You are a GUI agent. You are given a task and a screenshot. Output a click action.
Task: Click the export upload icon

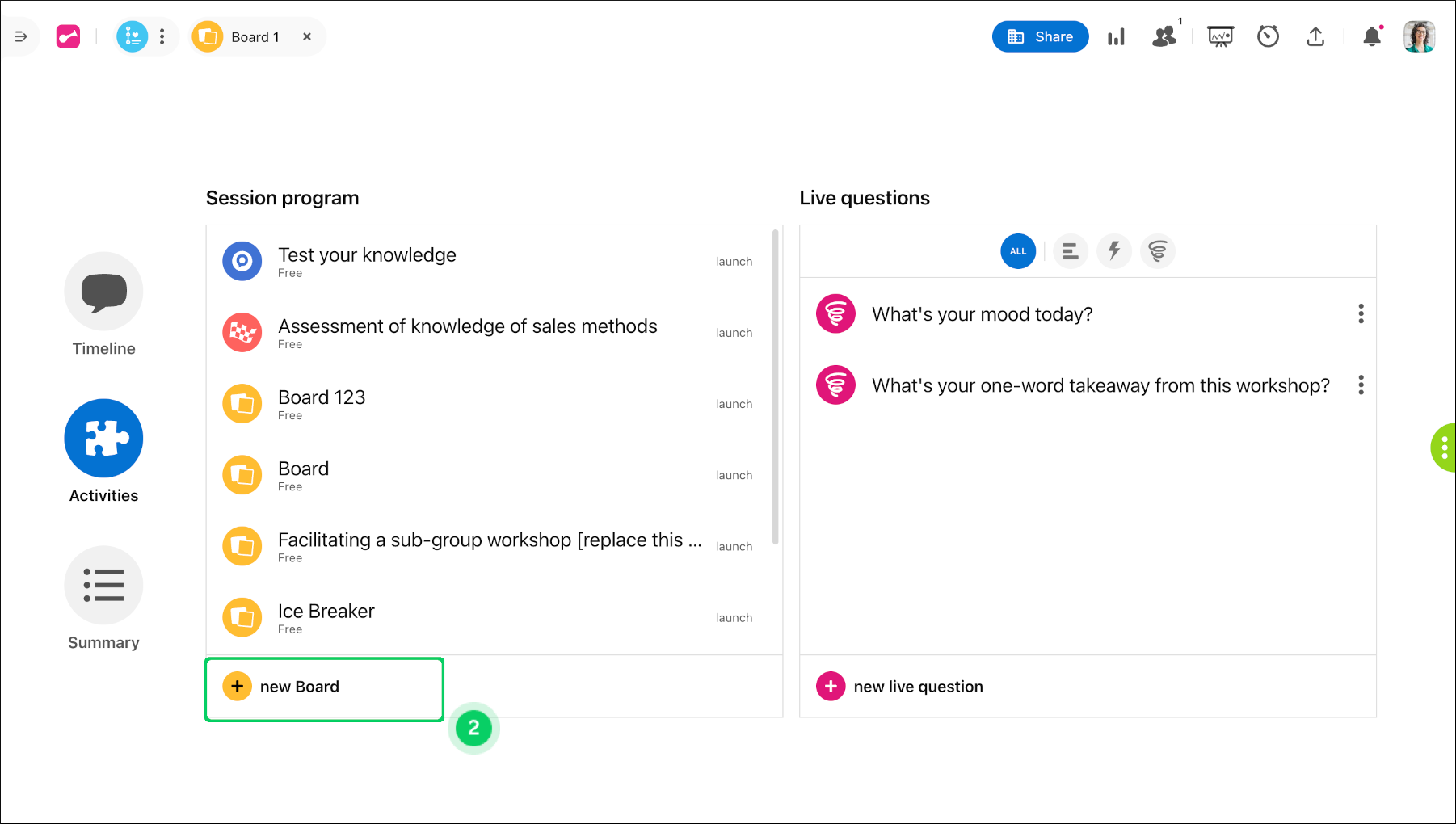[x=1315, y=36]
